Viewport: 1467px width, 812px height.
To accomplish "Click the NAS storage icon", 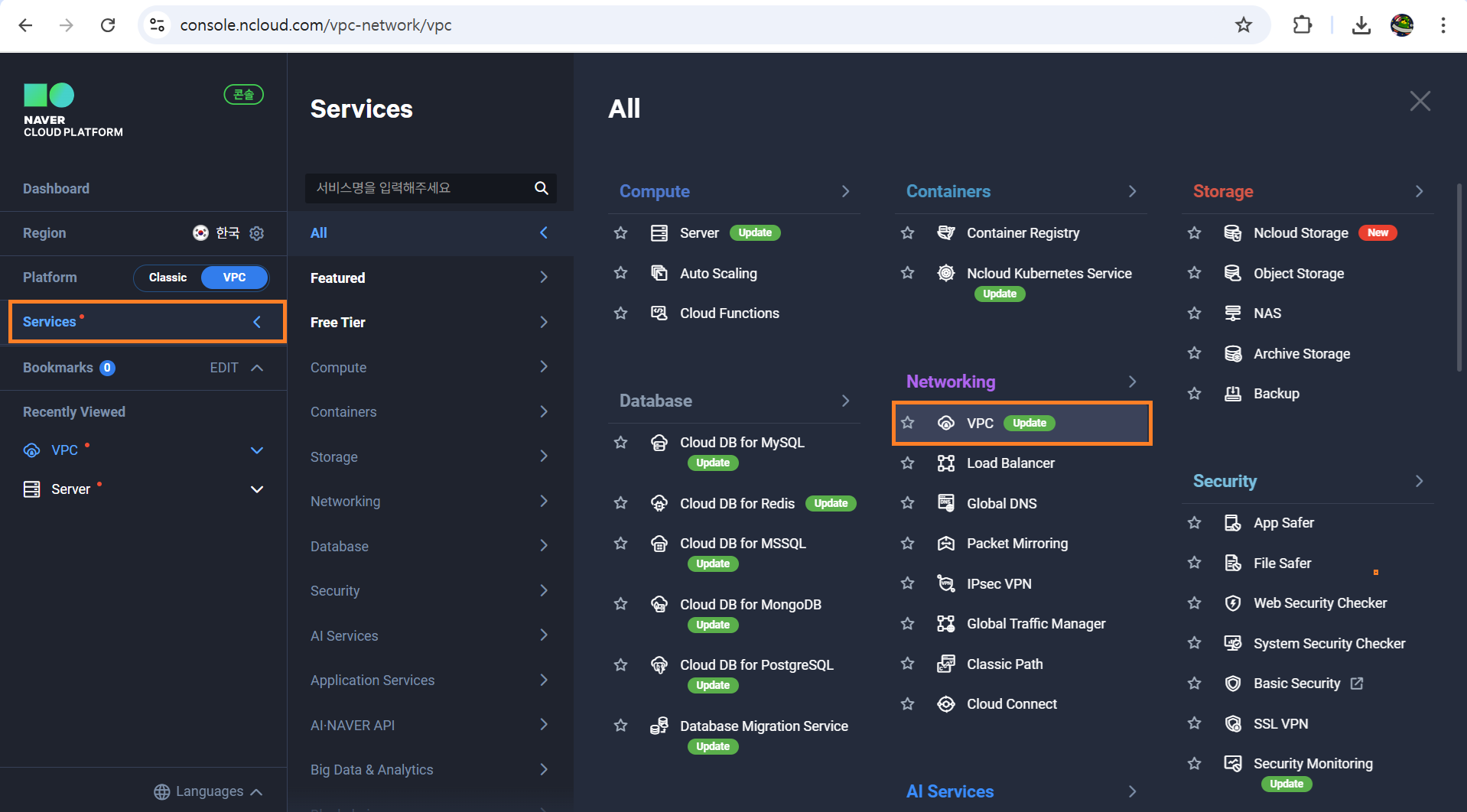I will click(1233, 313).
